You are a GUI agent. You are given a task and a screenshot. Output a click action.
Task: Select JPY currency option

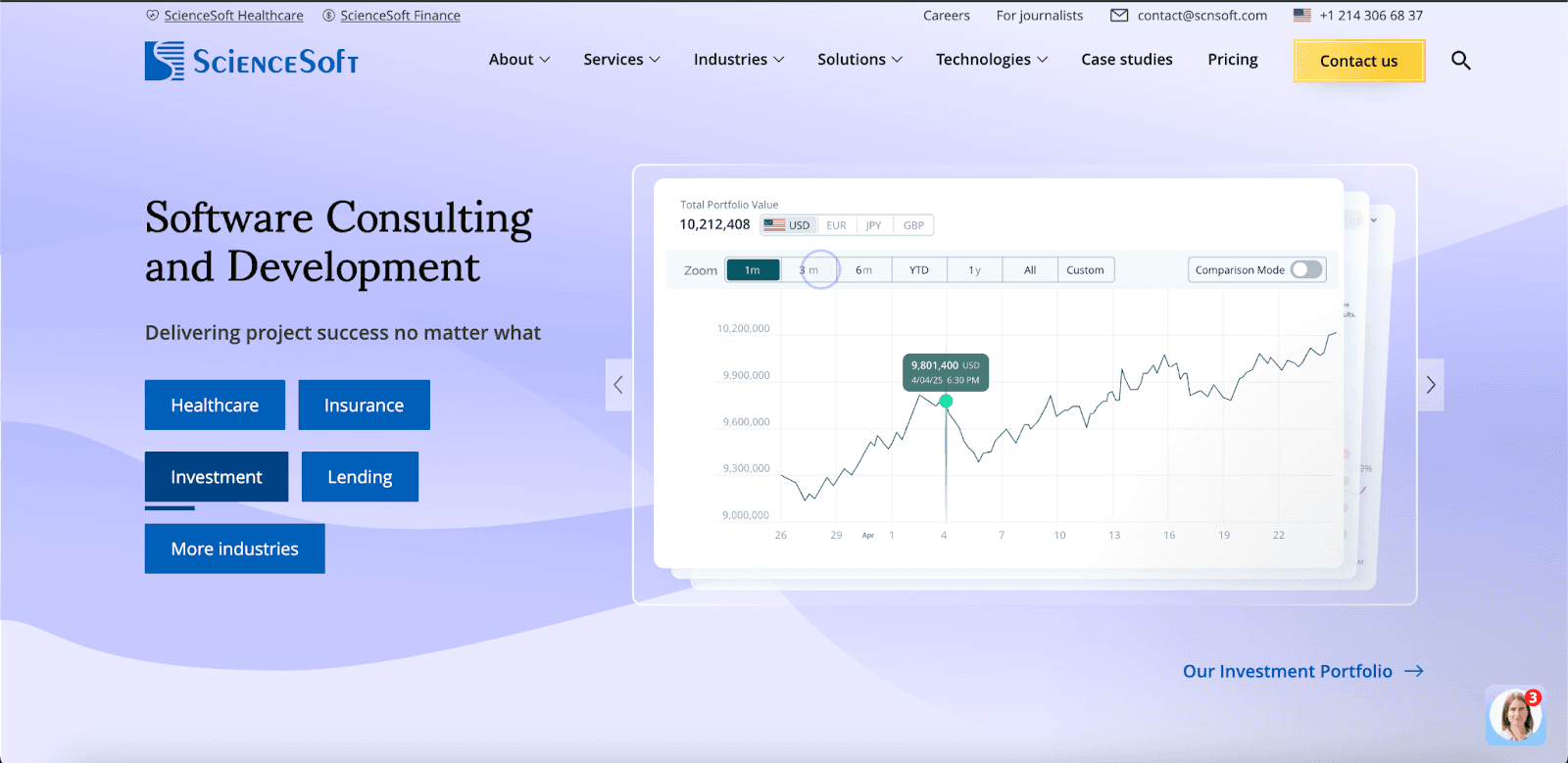(873, 225)
